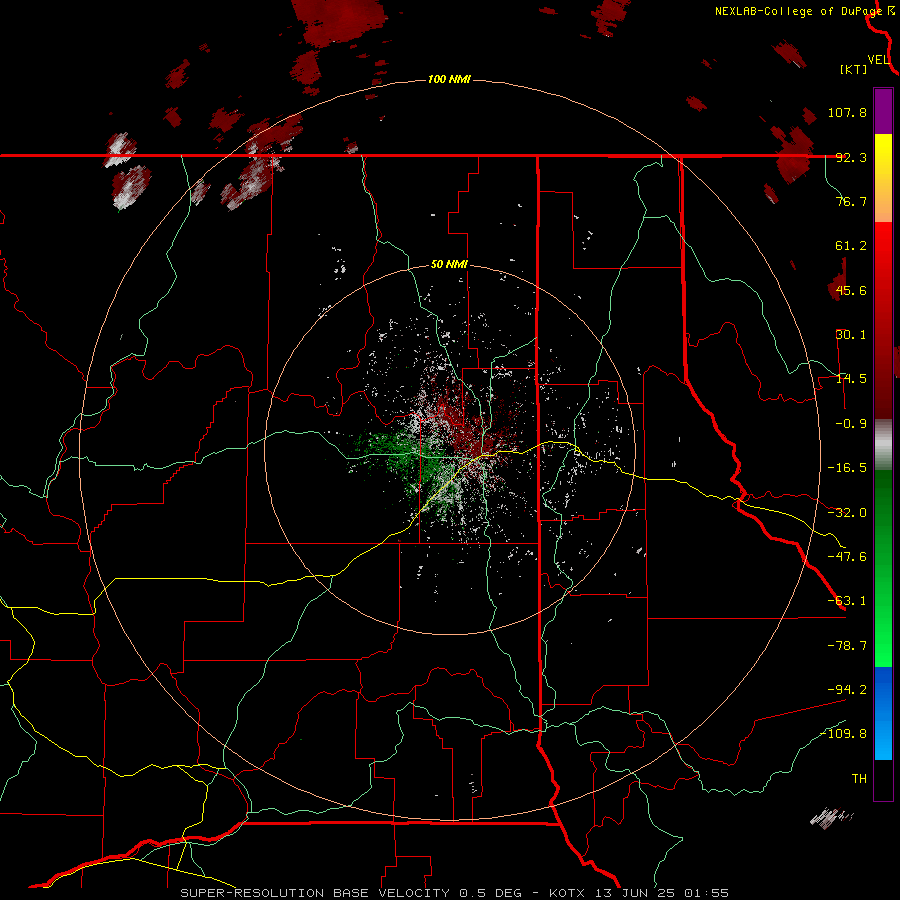Screen dimensions: 900x900
Task: Click the 50 NMI range ring label
Action: pos(449,265)
